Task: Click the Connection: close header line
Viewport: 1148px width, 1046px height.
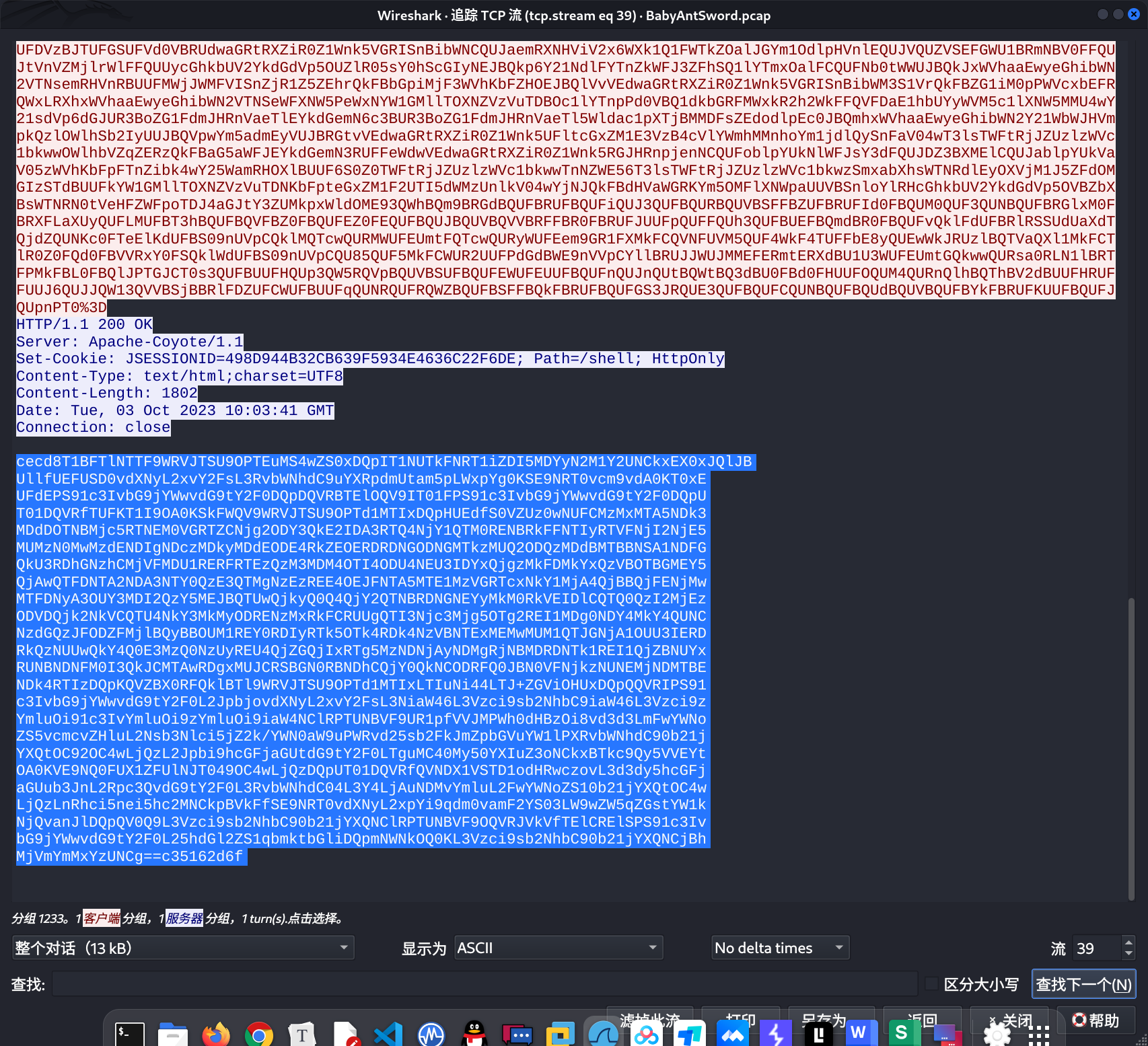Action: [94, 427]
